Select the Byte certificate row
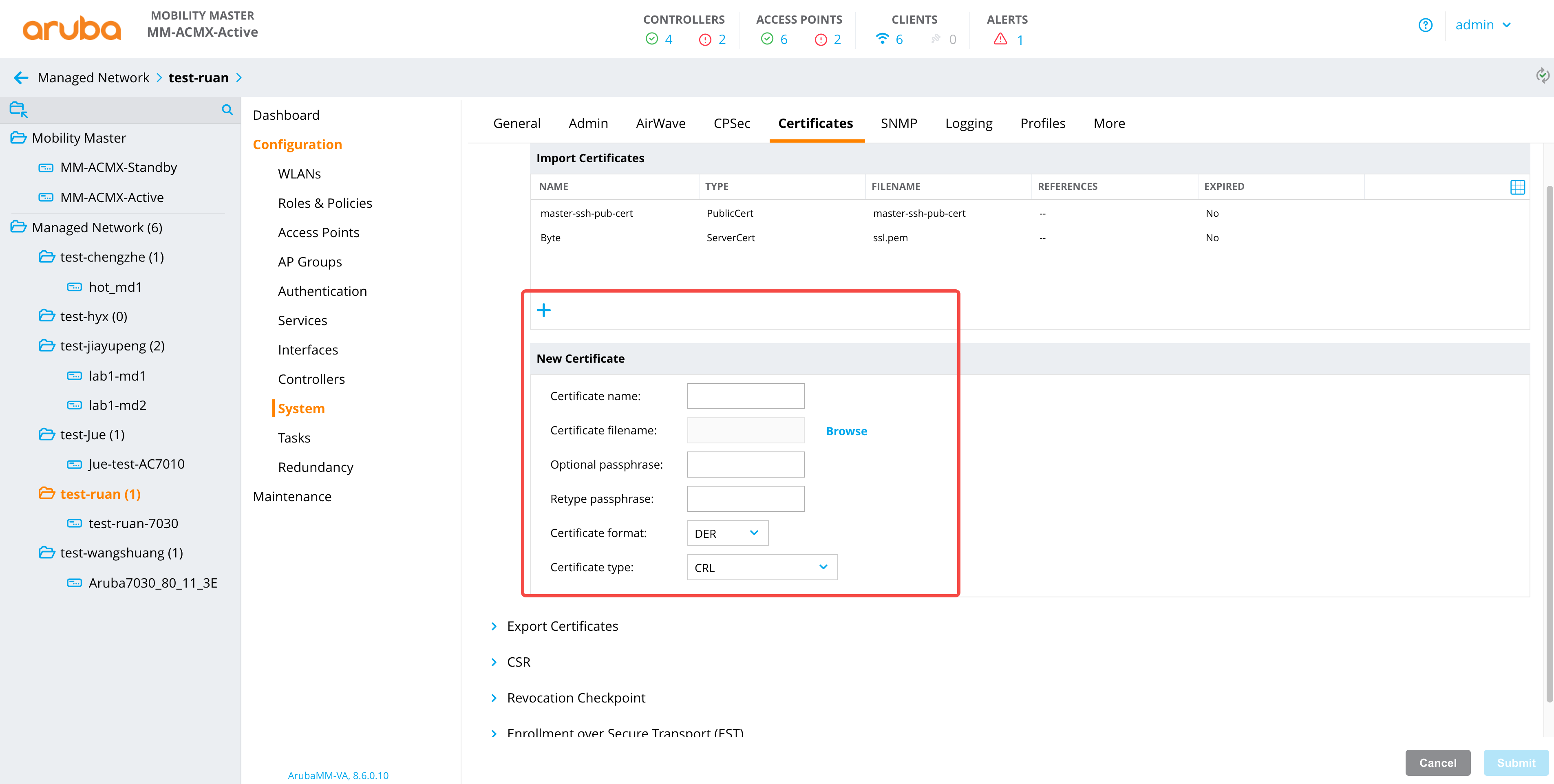Viewport: 1554px width, 784px height. click(1030, 238)
